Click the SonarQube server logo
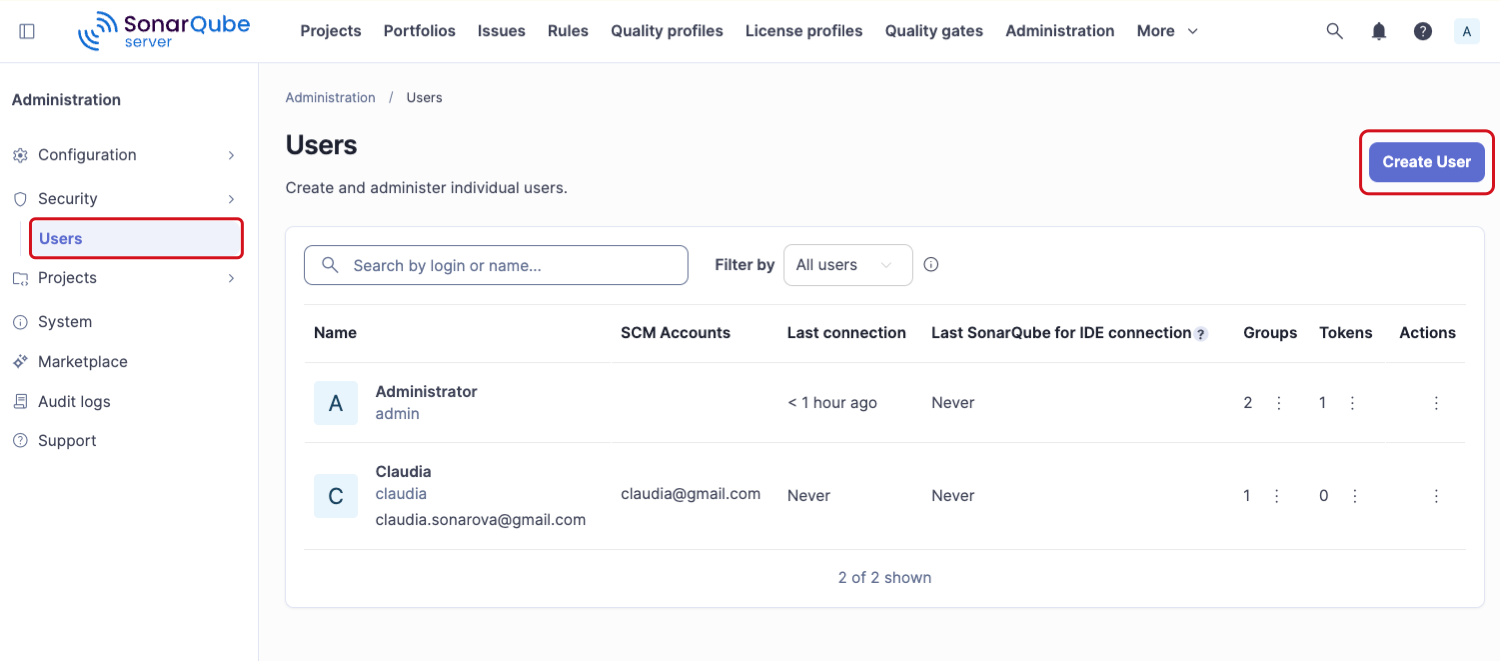 [164, 31]
